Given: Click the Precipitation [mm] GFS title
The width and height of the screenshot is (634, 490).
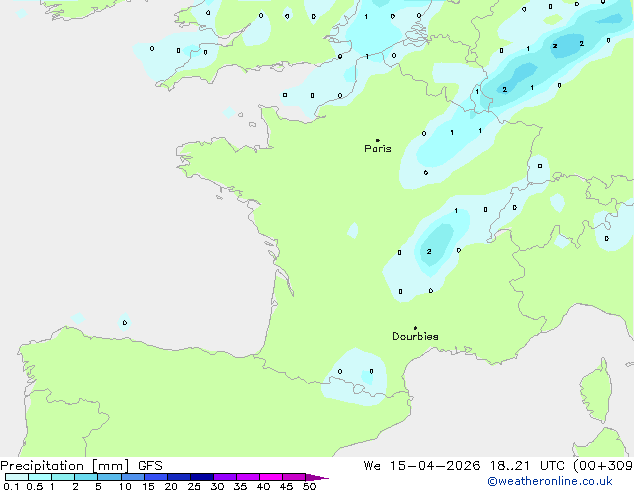Looking at the screenshot, I should click(81, 466).
